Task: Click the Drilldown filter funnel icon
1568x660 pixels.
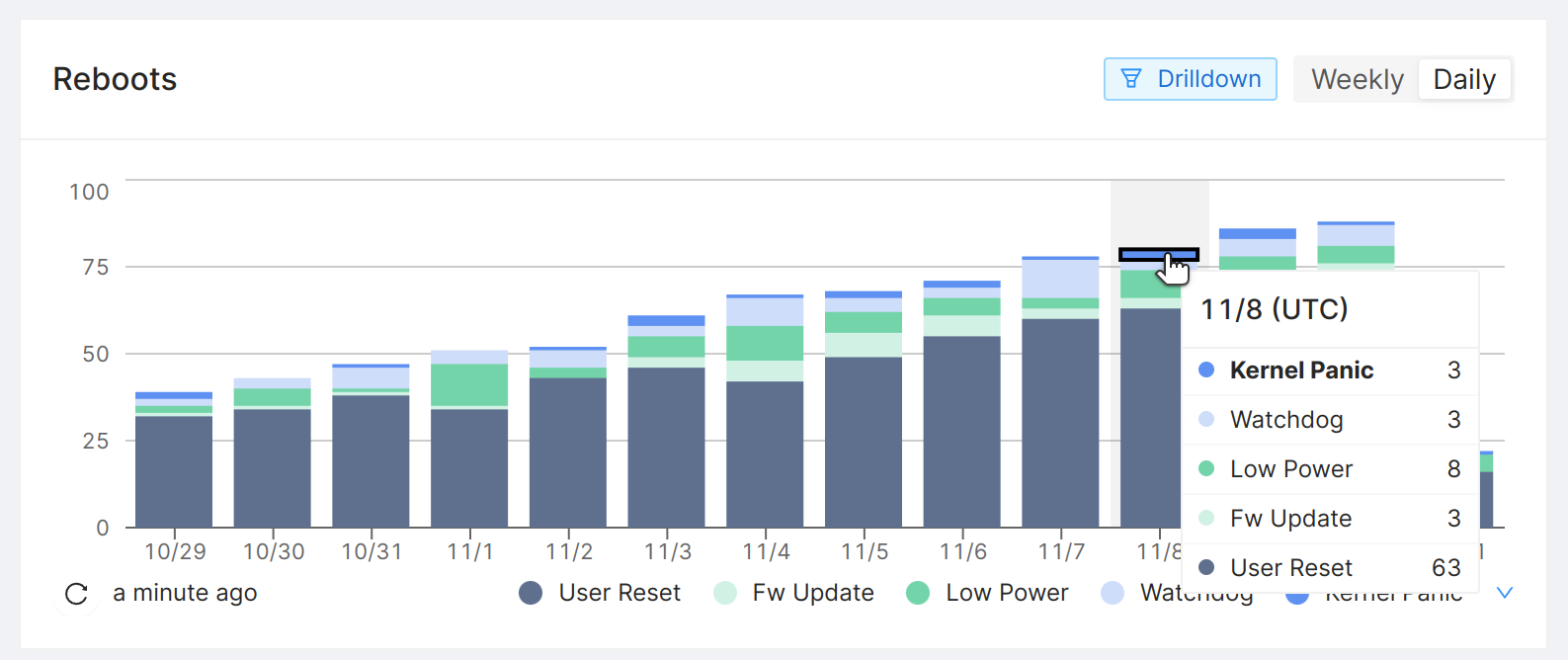Action: coord(1131,79)
